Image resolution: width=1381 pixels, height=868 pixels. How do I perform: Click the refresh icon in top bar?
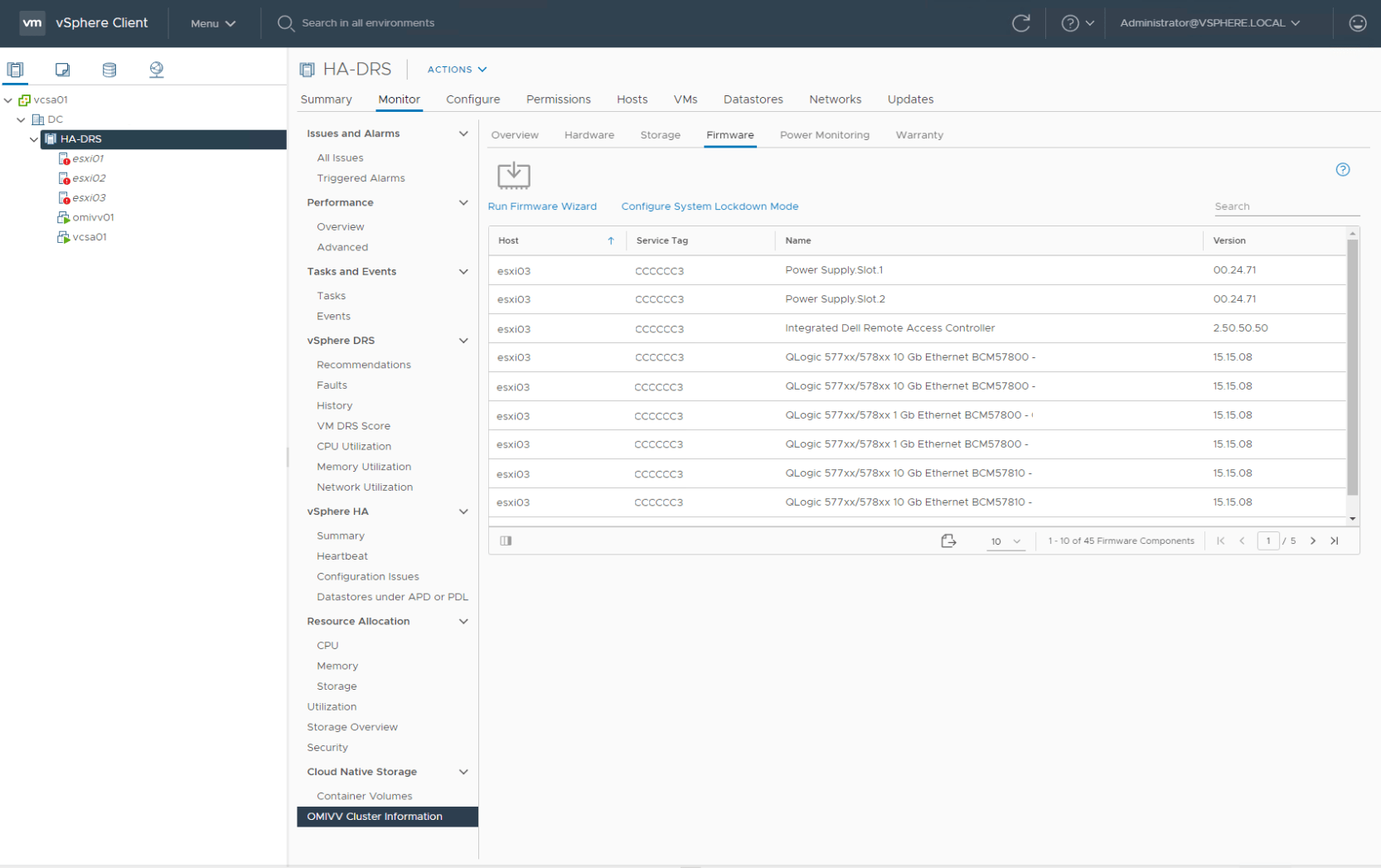pos(1021,23)
